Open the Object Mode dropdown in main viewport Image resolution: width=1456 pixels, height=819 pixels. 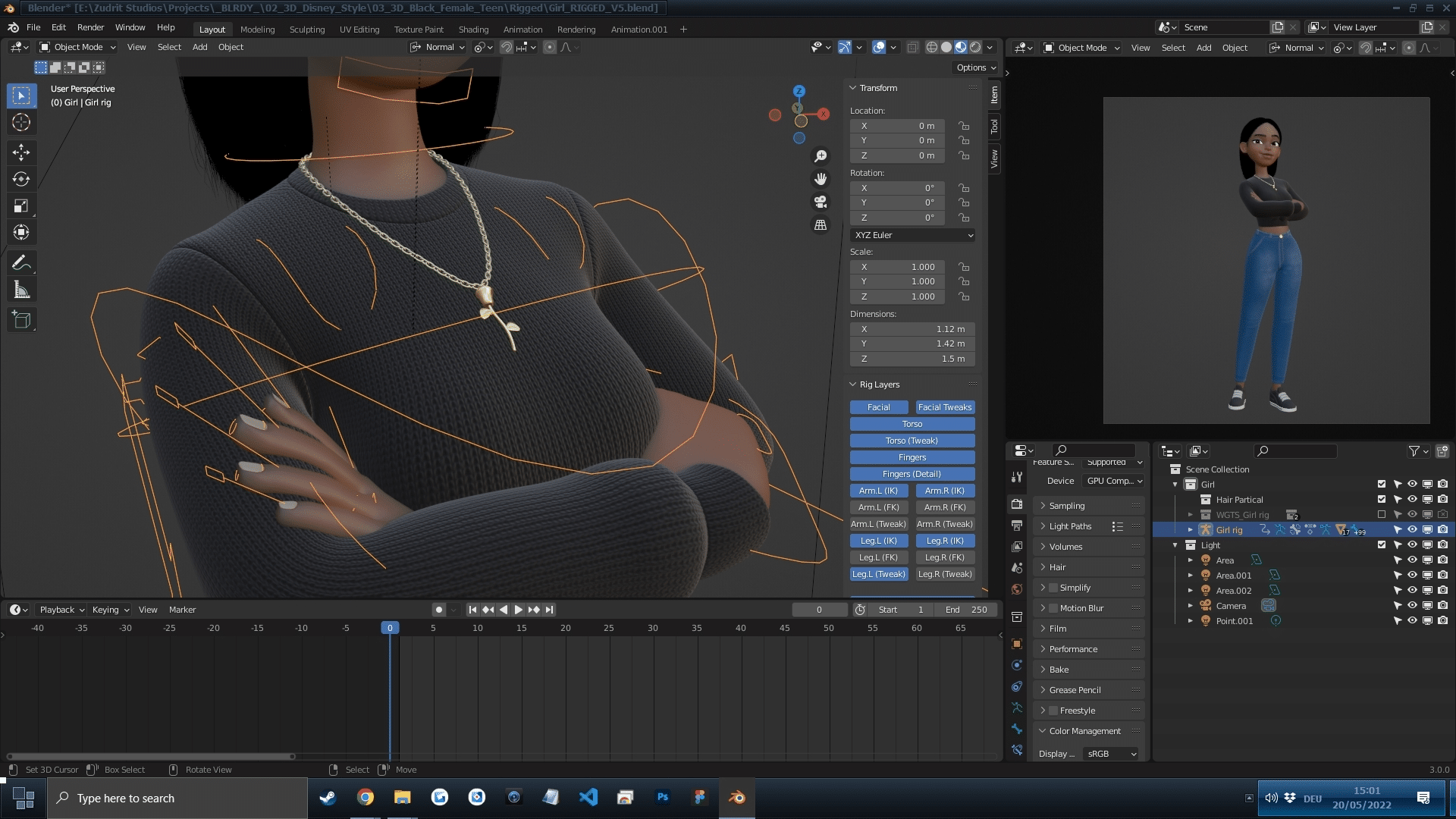tap(78, 47)
